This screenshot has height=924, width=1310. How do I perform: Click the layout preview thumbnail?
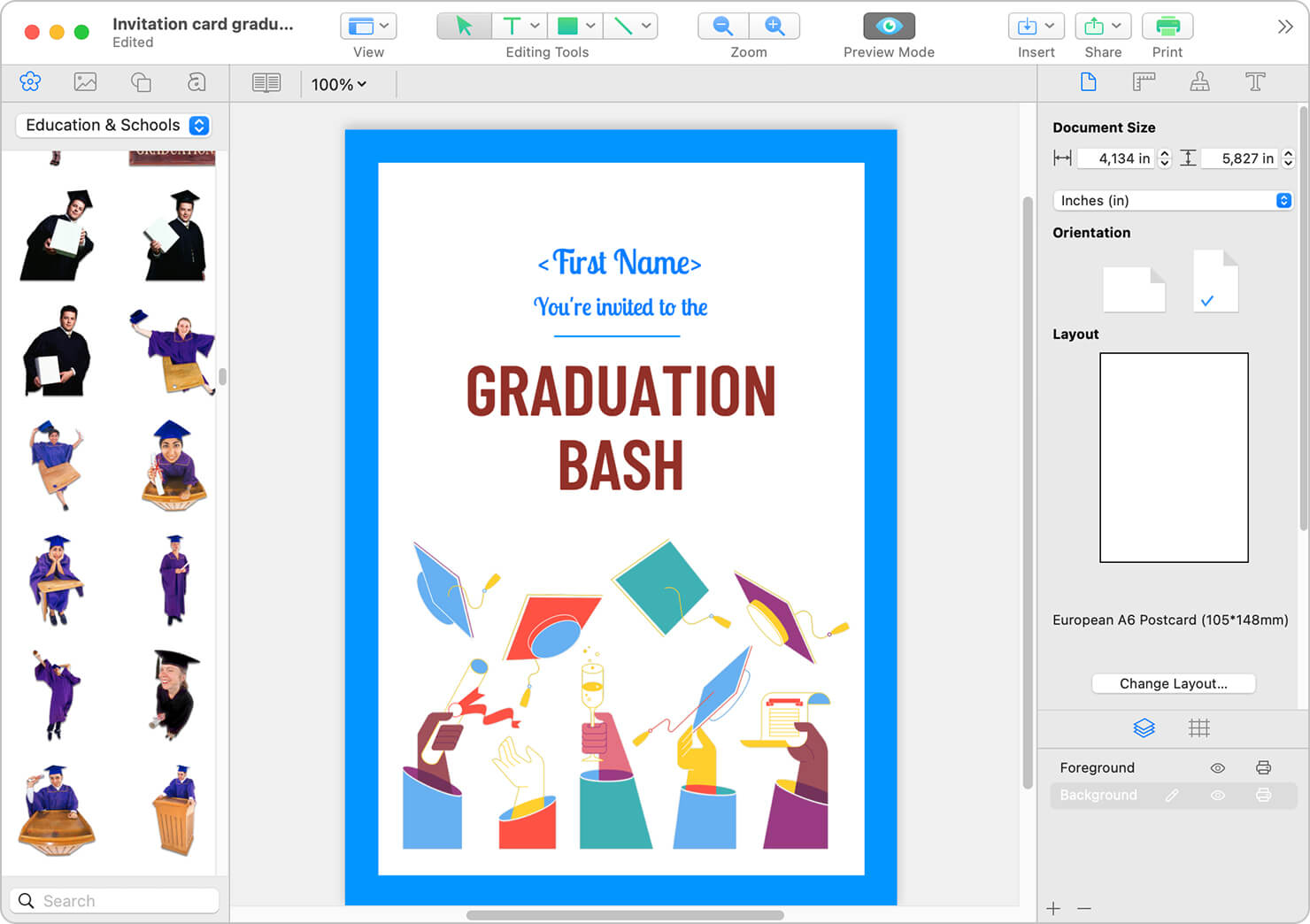click(x=1174, y=458)
